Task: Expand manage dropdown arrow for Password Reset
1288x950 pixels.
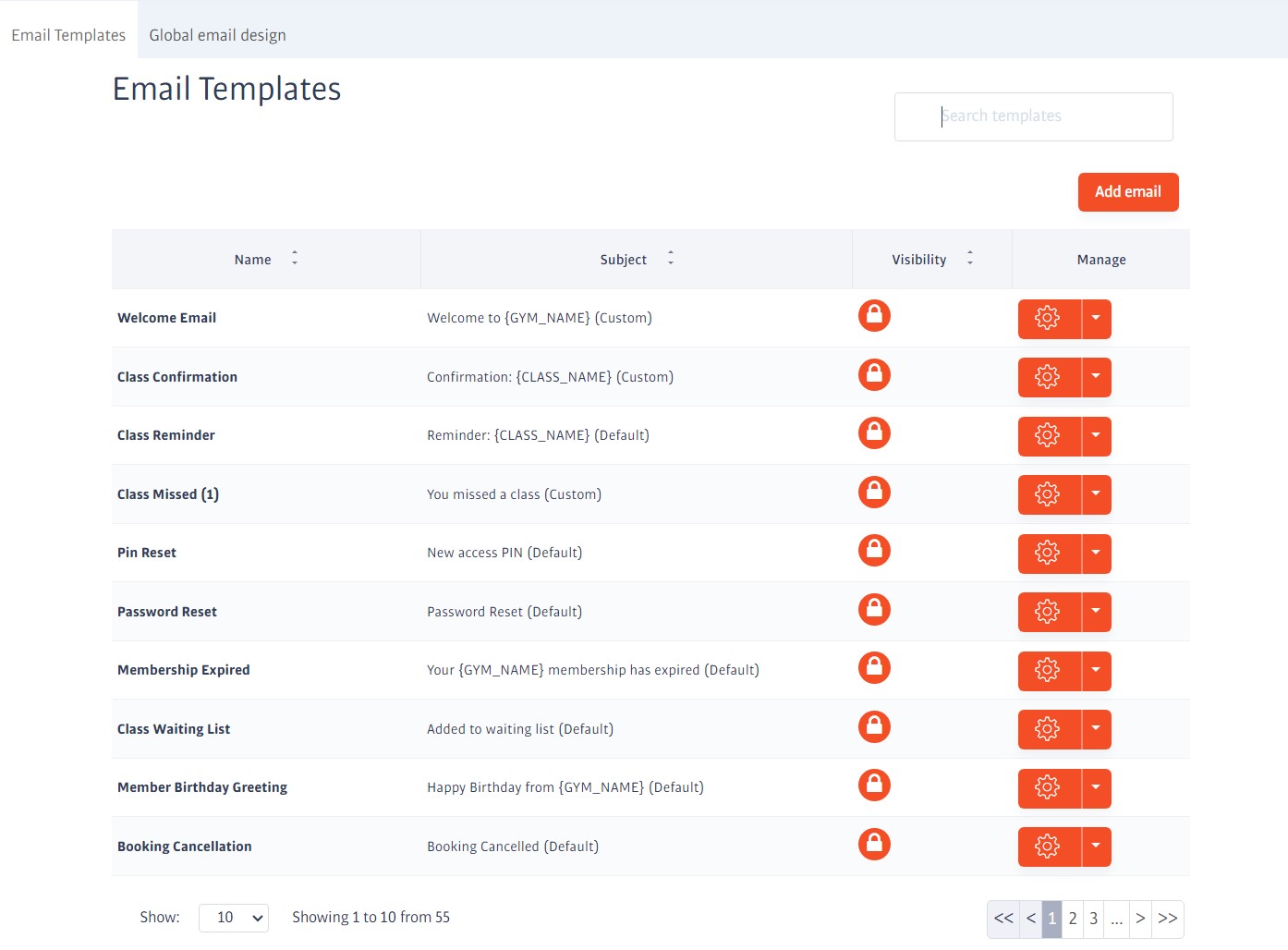Action: tap(1097, 612)
